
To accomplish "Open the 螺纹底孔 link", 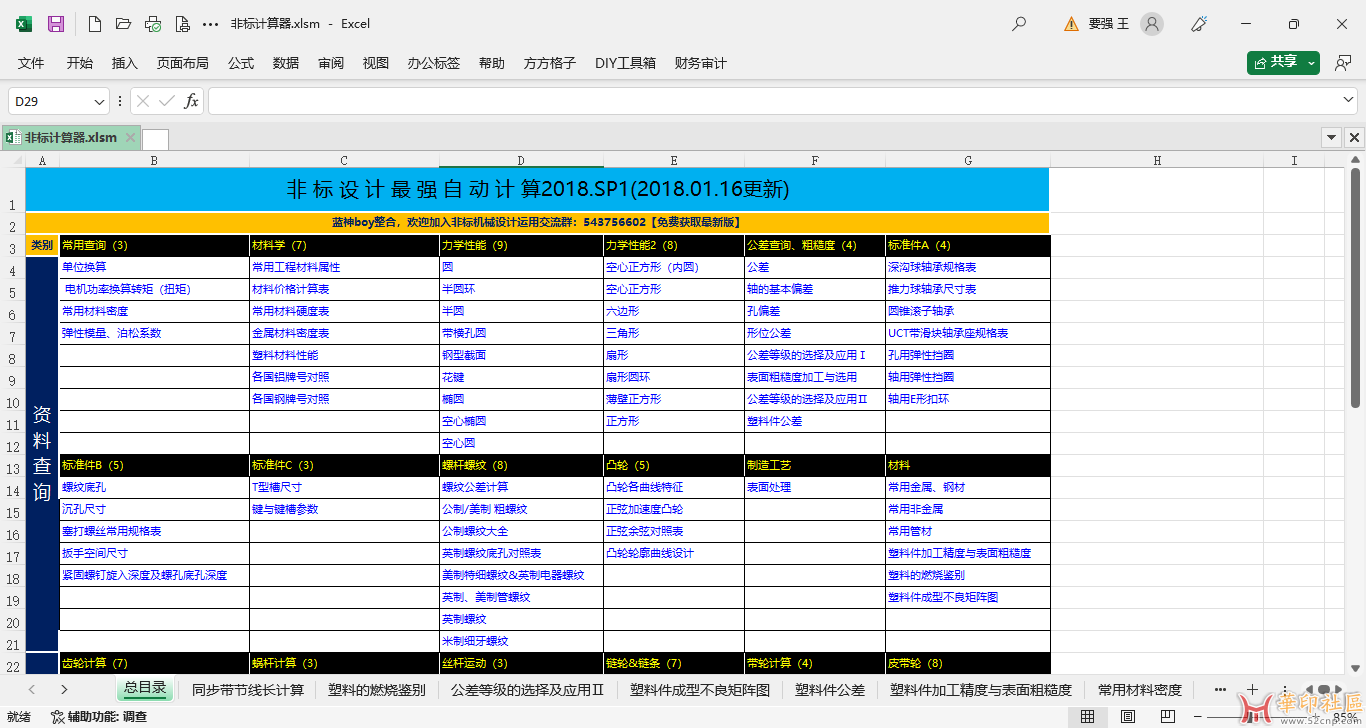I will 84,487.
